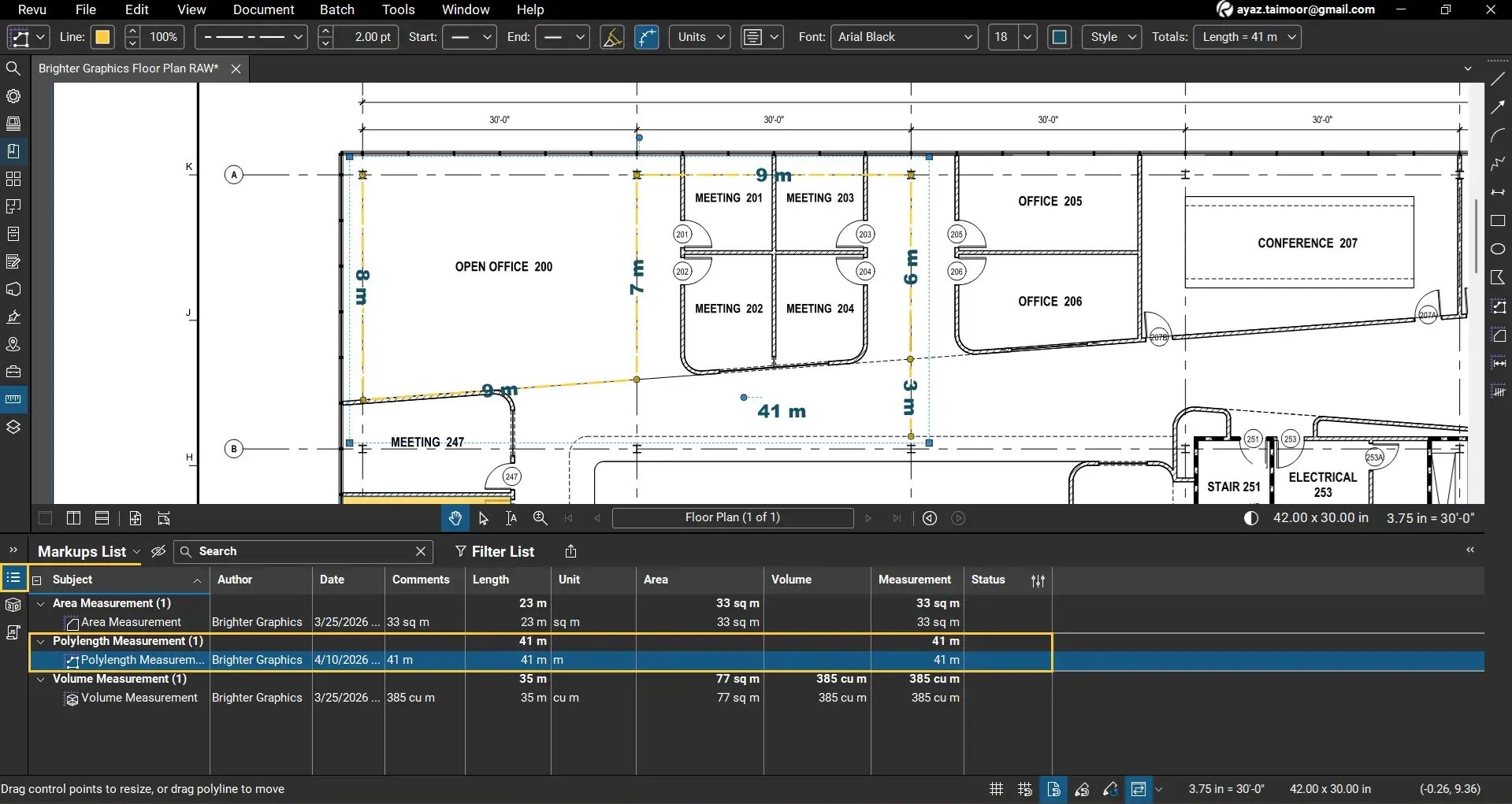
Task: Switch to the Brighter Graphics Floor Plan RAW tab
Action: point(128,69)
